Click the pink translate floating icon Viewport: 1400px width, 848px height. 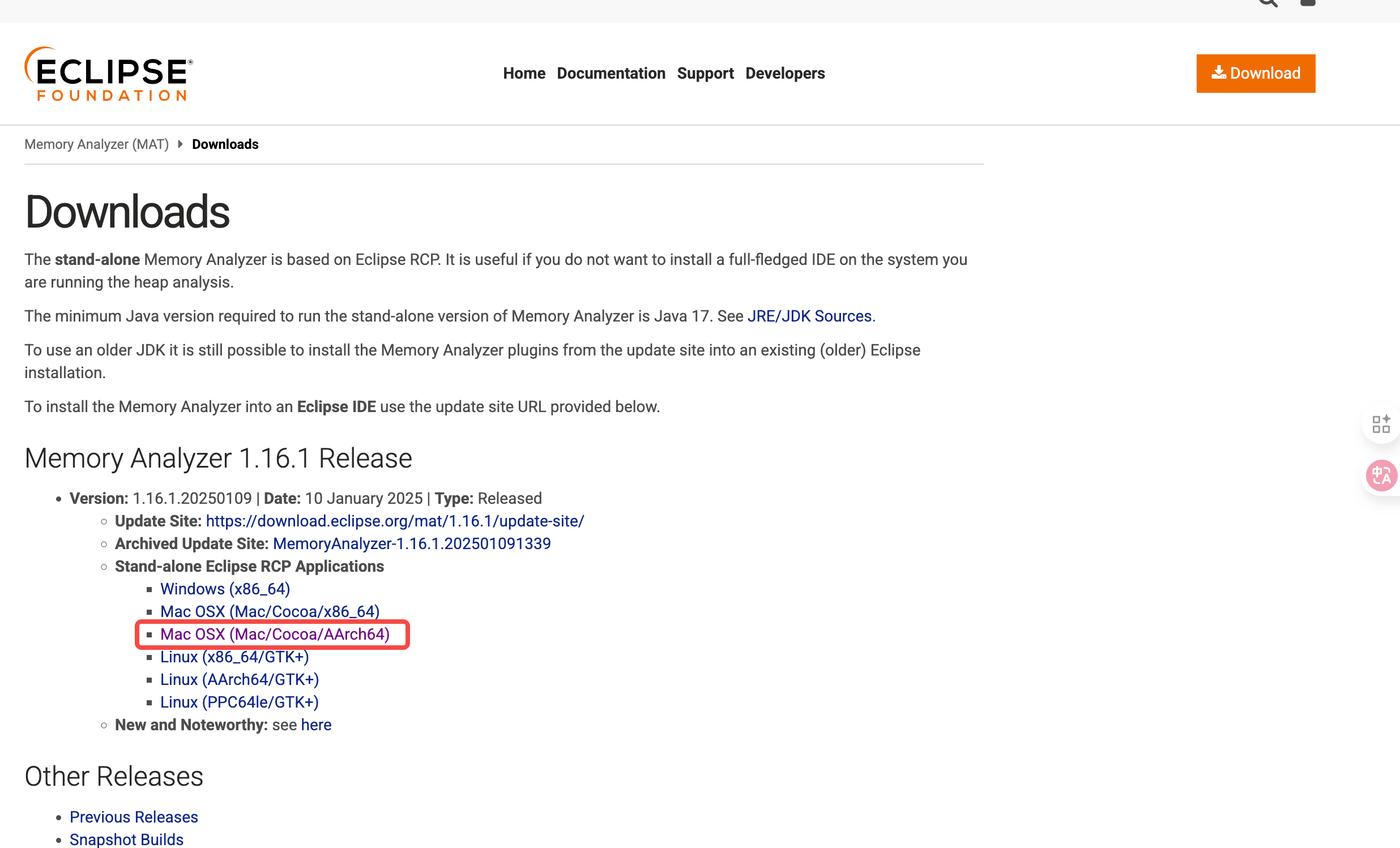tap(1381, 476)
